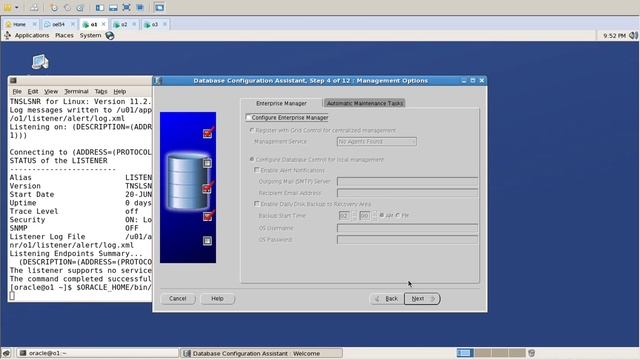Check Configure Enterprise Manager checkbox
The width and height of the screenshot is (640, 360).
tap(249, 118)
